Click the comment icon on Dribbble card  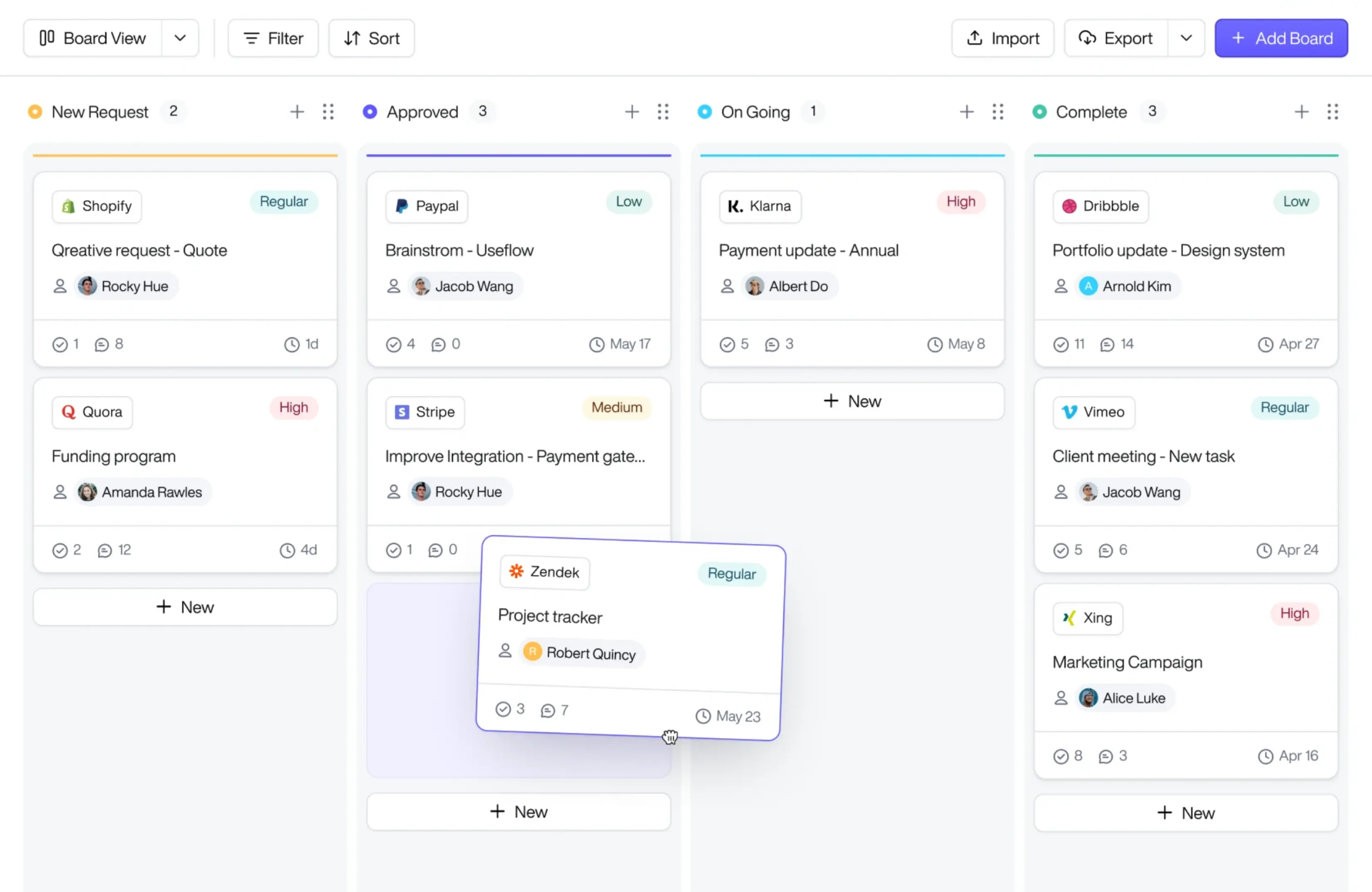[x=1107, y=344]
